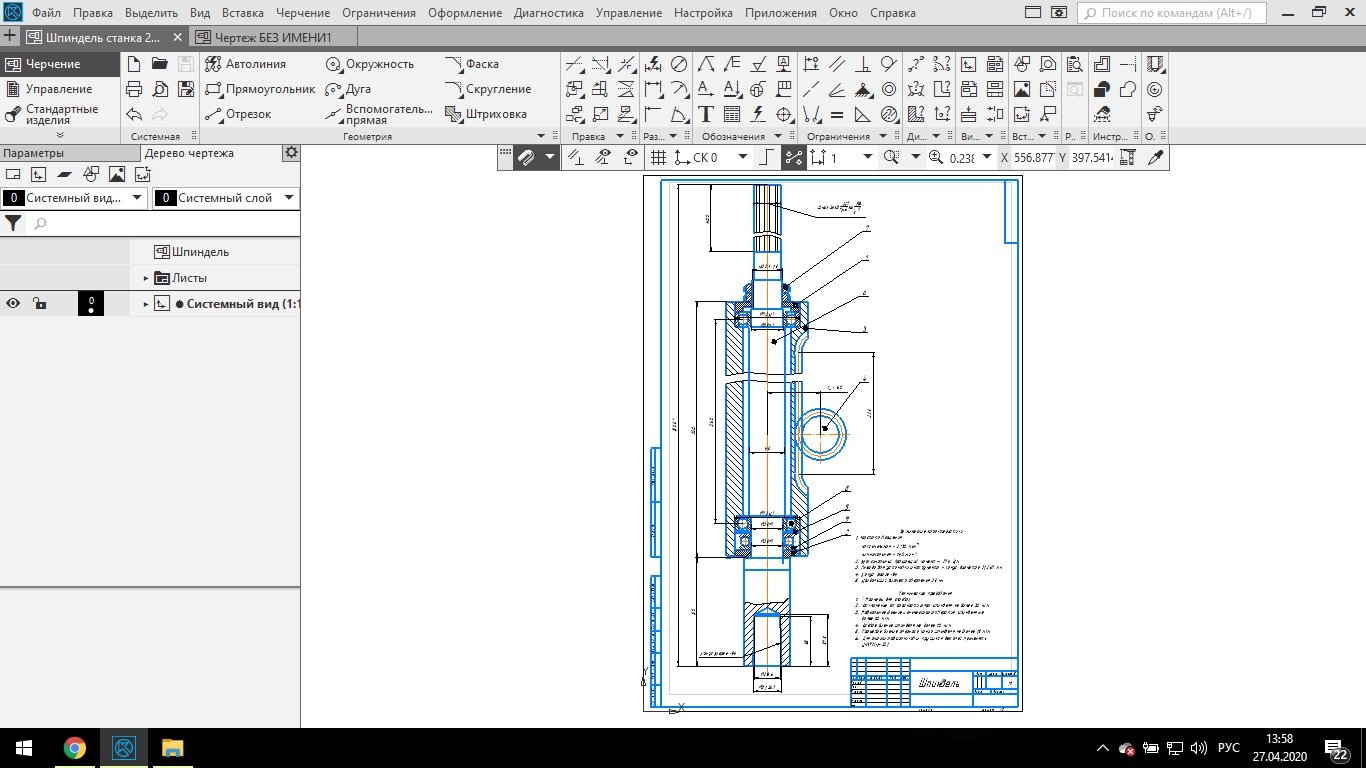Select the Автолиния drawing tool

(x=246, y=64)
